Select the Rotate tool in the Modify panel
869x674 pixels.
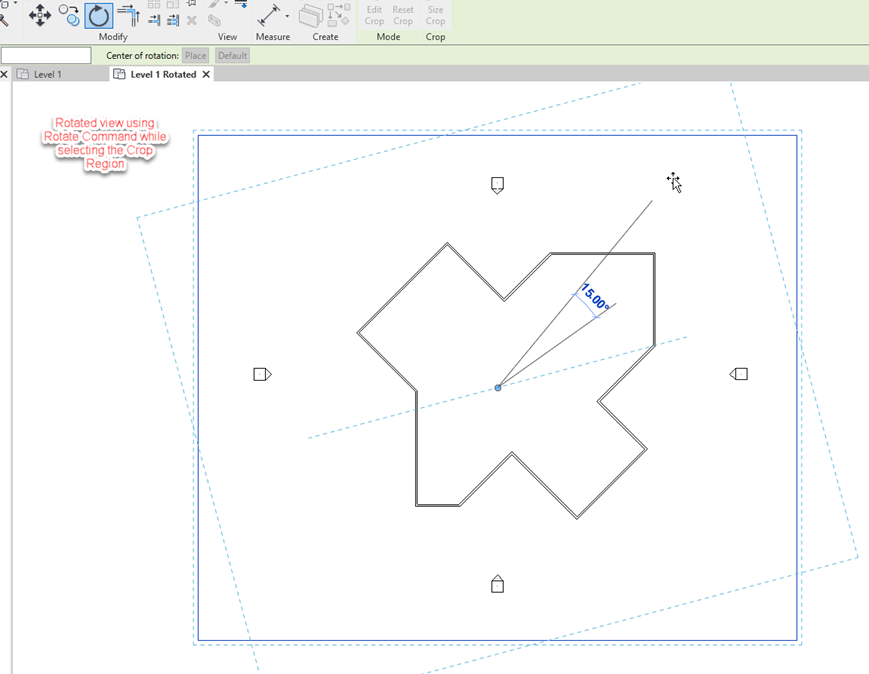coord(97,15)
